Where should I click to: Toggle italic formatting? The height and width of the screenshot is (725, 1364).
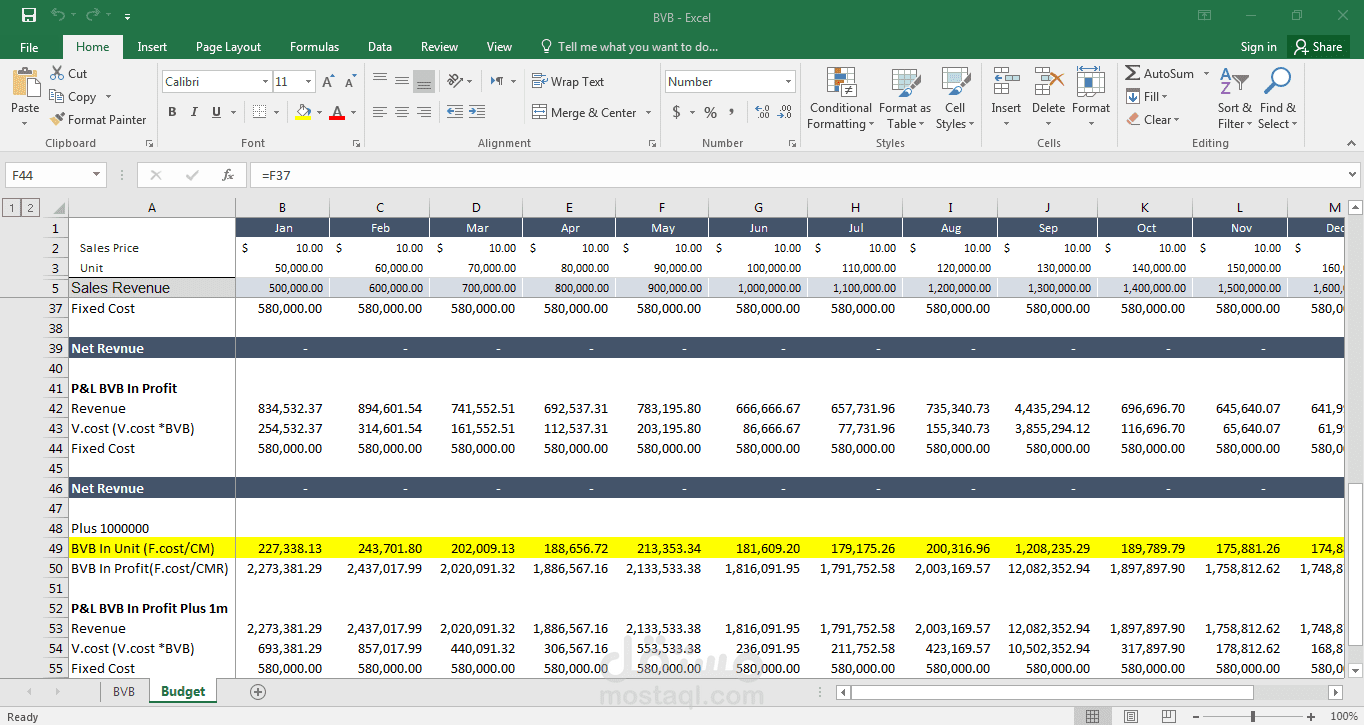[x=192, y=111]
